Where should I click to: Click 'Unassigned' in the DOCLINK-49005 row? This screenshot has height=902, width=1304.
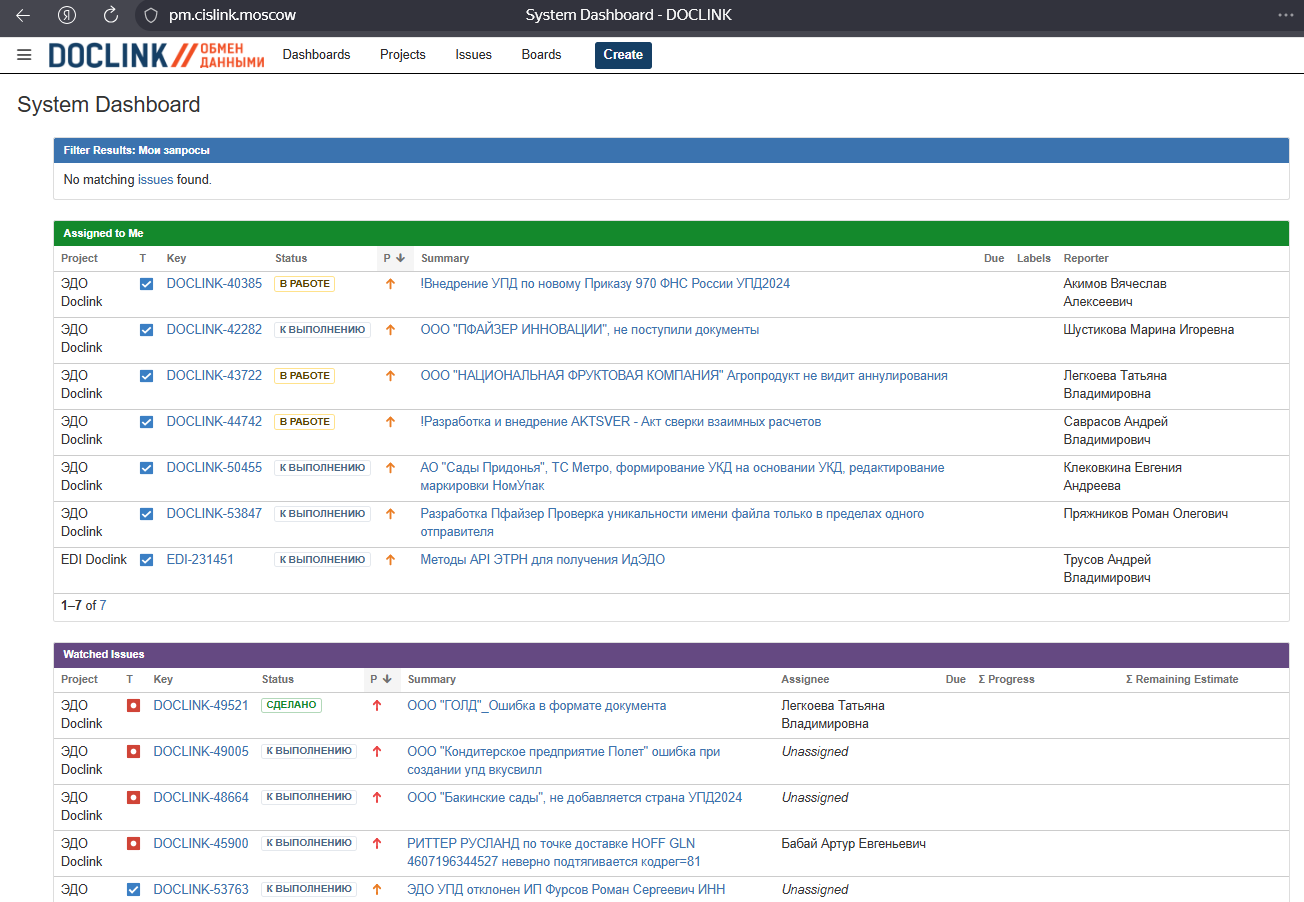(815, 752)
